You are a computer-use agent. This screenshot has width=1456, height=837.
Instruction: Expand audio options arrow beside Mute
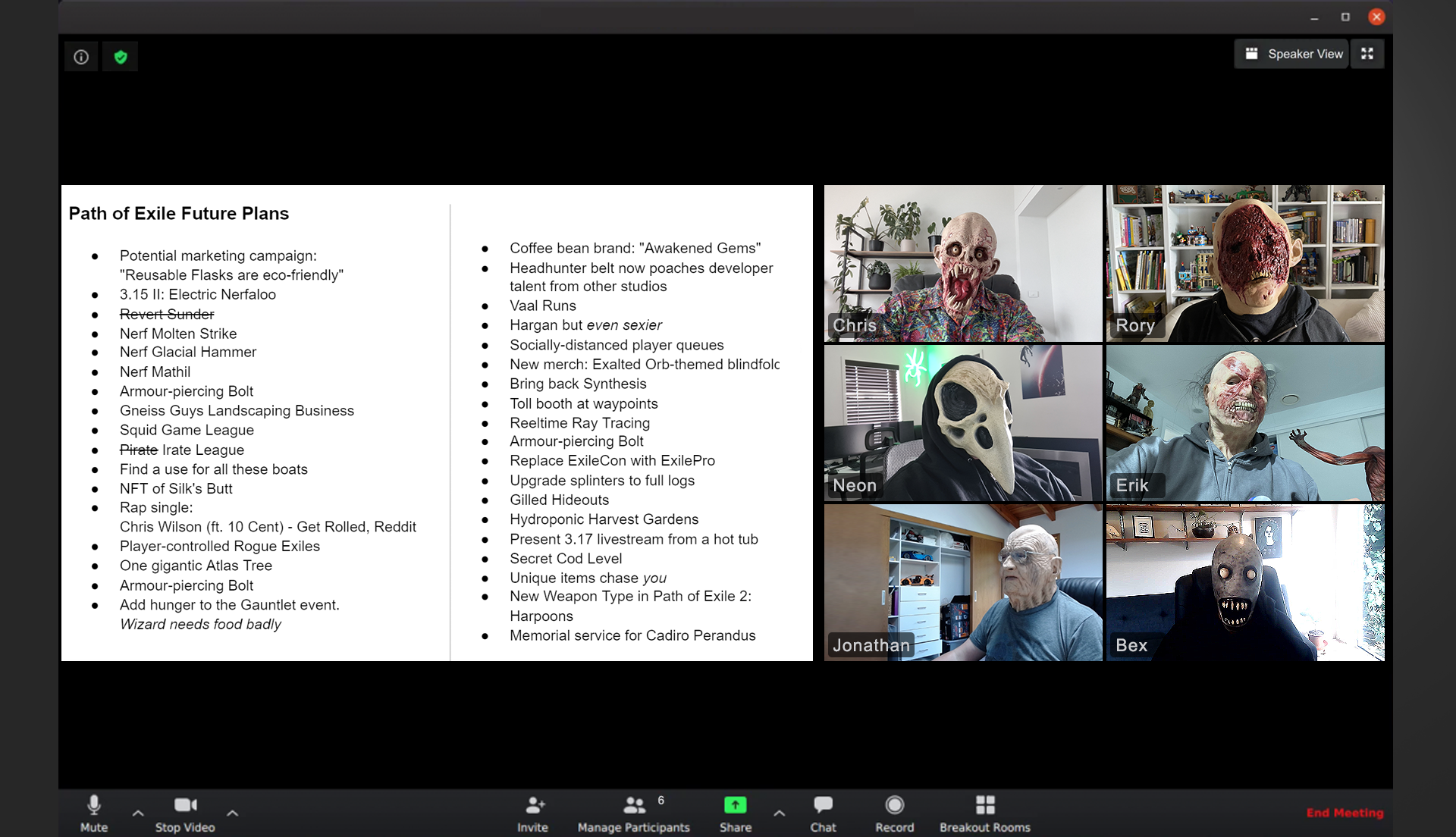tap(137, 813)
